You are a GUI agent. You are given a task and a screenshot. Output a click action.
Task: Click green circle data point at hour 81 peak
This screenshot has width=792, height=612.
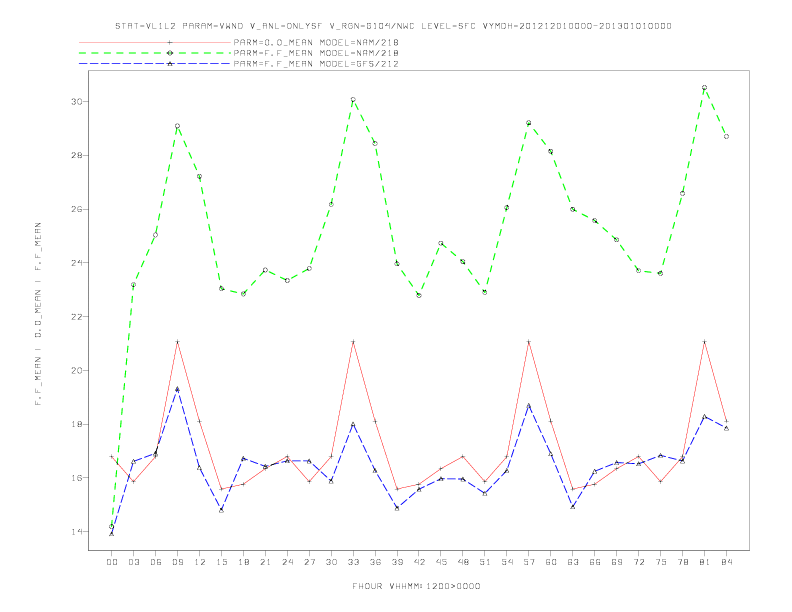(x=705, y=87)
